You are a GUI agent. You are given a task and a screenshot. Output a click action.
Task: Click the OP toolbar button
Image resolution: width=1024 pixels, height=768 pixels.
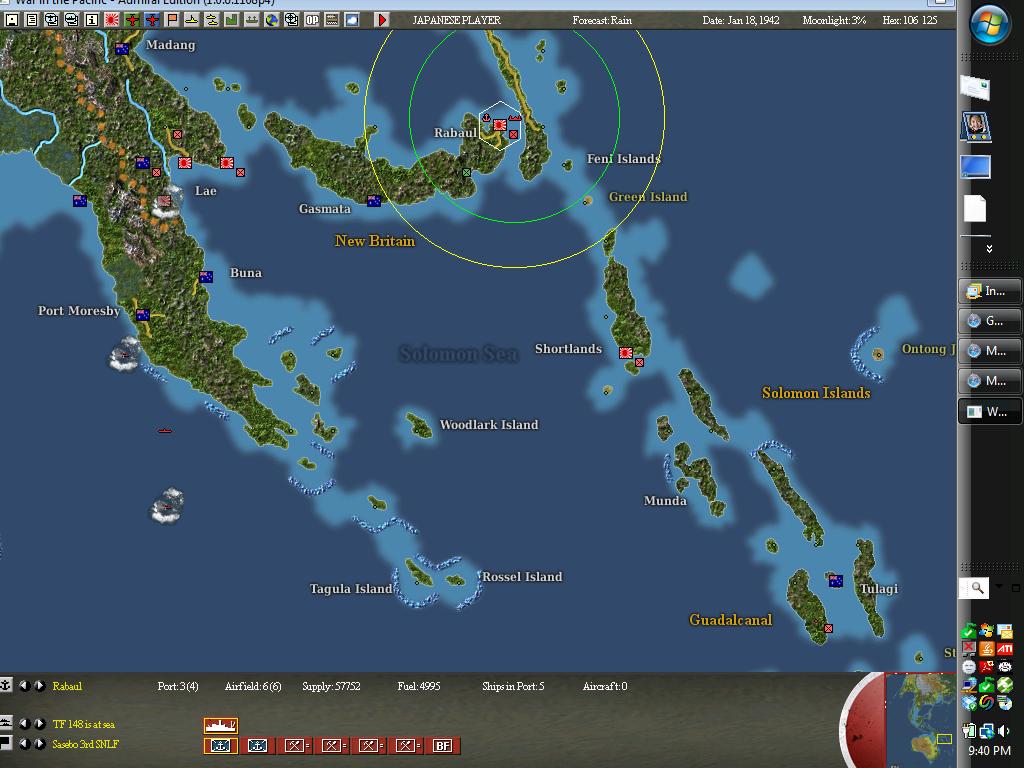tap(312, 20)
